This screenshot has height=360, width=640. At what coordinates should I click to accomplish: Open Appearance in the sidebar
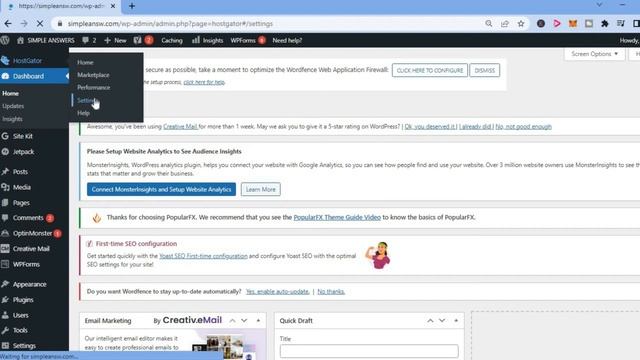coord(29,284)
